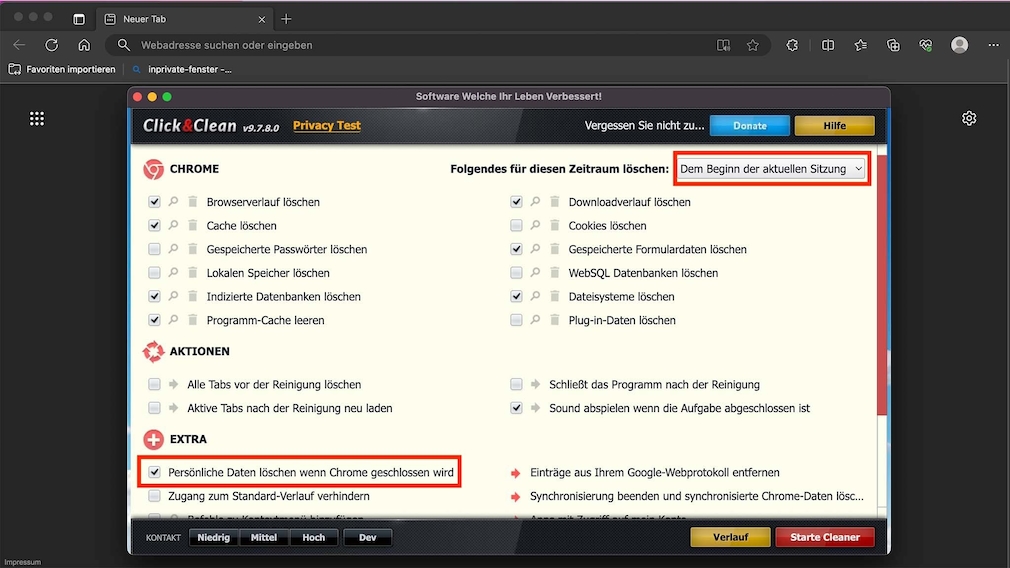This screenshot has height=568, width=1010.
Task: Open the browser three-dot settings menu
Action: pos(993,45)
